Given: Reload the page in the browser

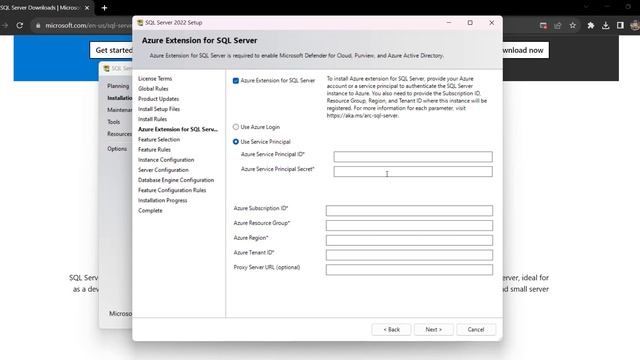Looking at the screenshot, I should pos(20,25).
